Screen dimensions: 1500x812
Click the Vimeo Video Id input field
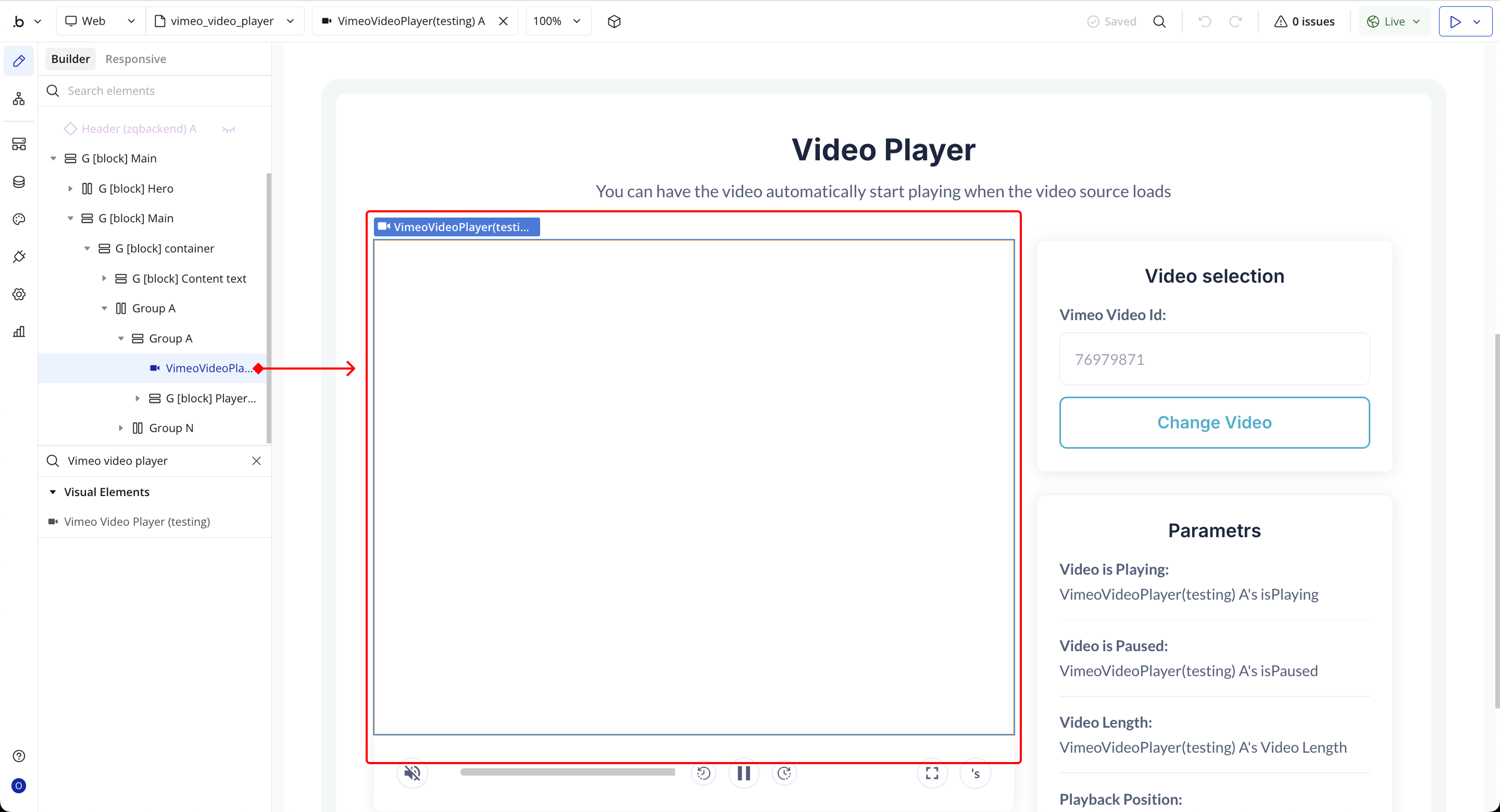tap(1214, 359)
